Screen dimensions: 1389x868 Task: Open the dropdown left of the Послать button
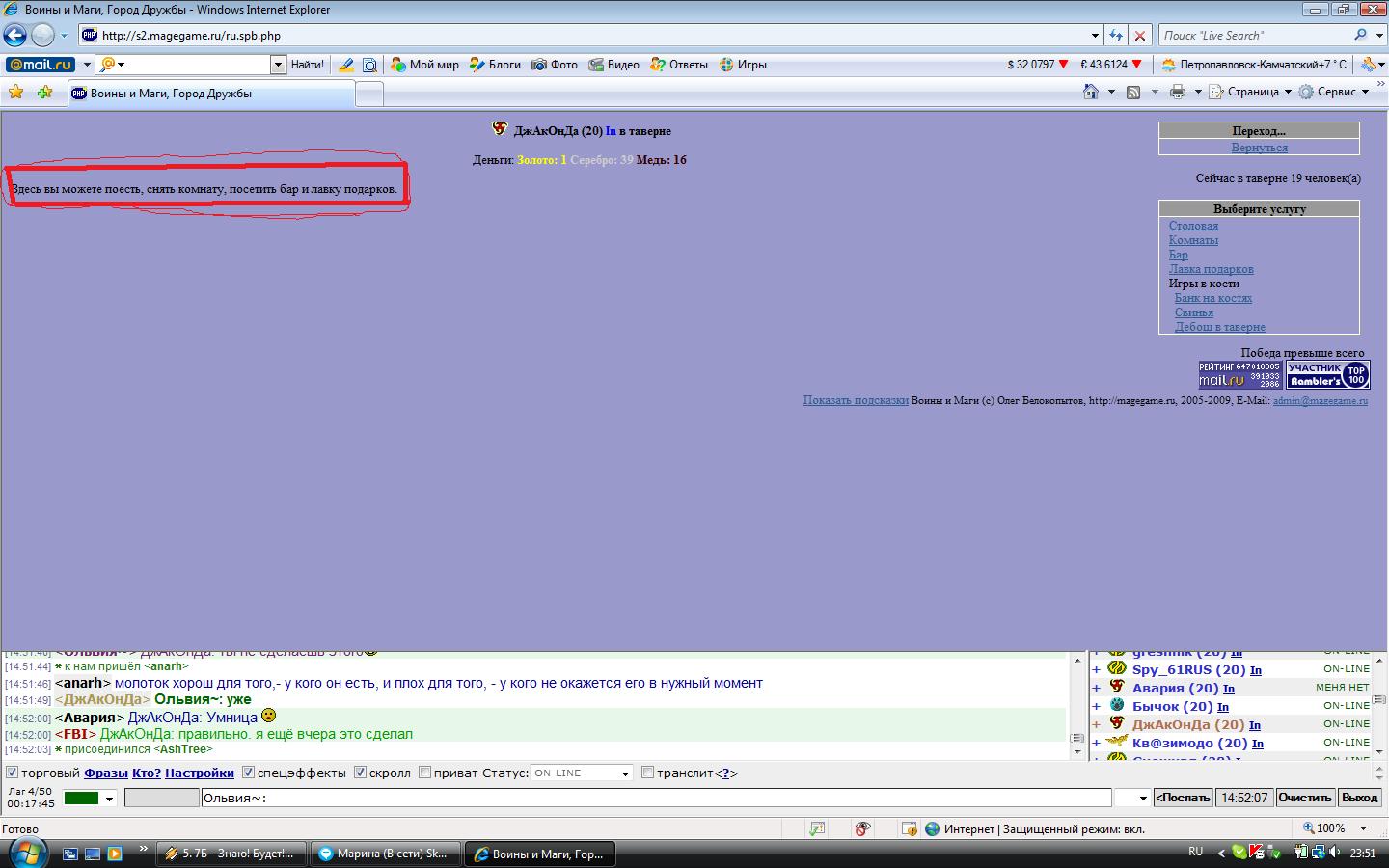coord(1132,798)
